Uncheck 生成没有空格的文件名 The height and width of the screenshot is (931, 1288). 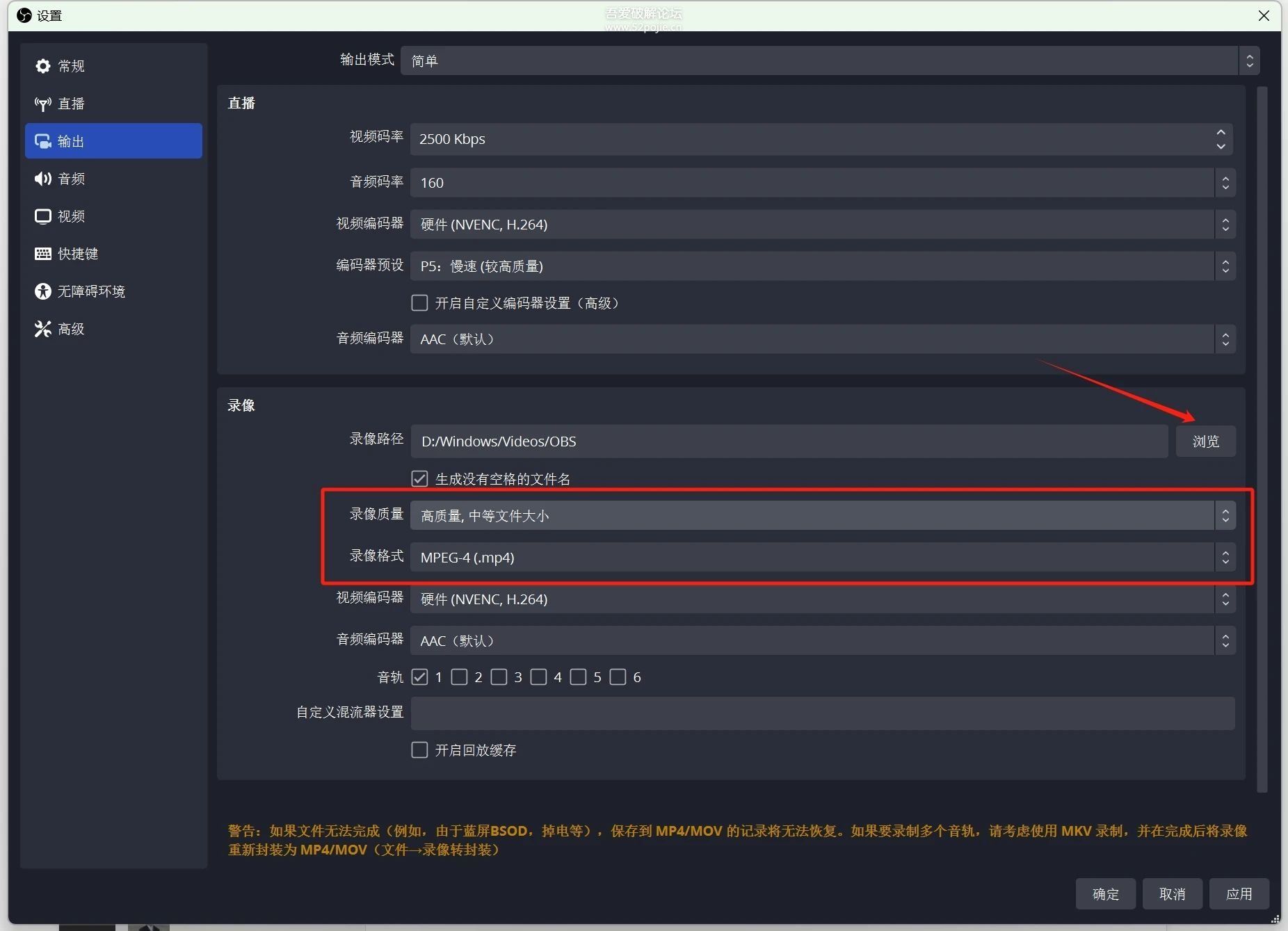pos(419,478)
